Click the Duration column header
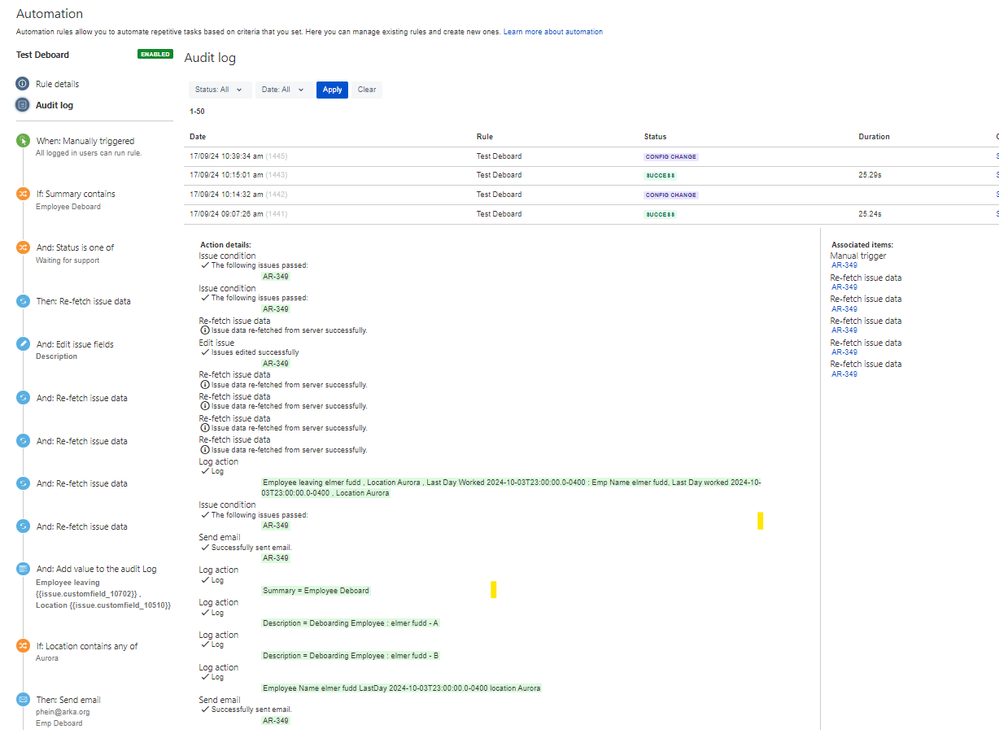The height and width of the screenshot is (730, 999). click(873, 136)
